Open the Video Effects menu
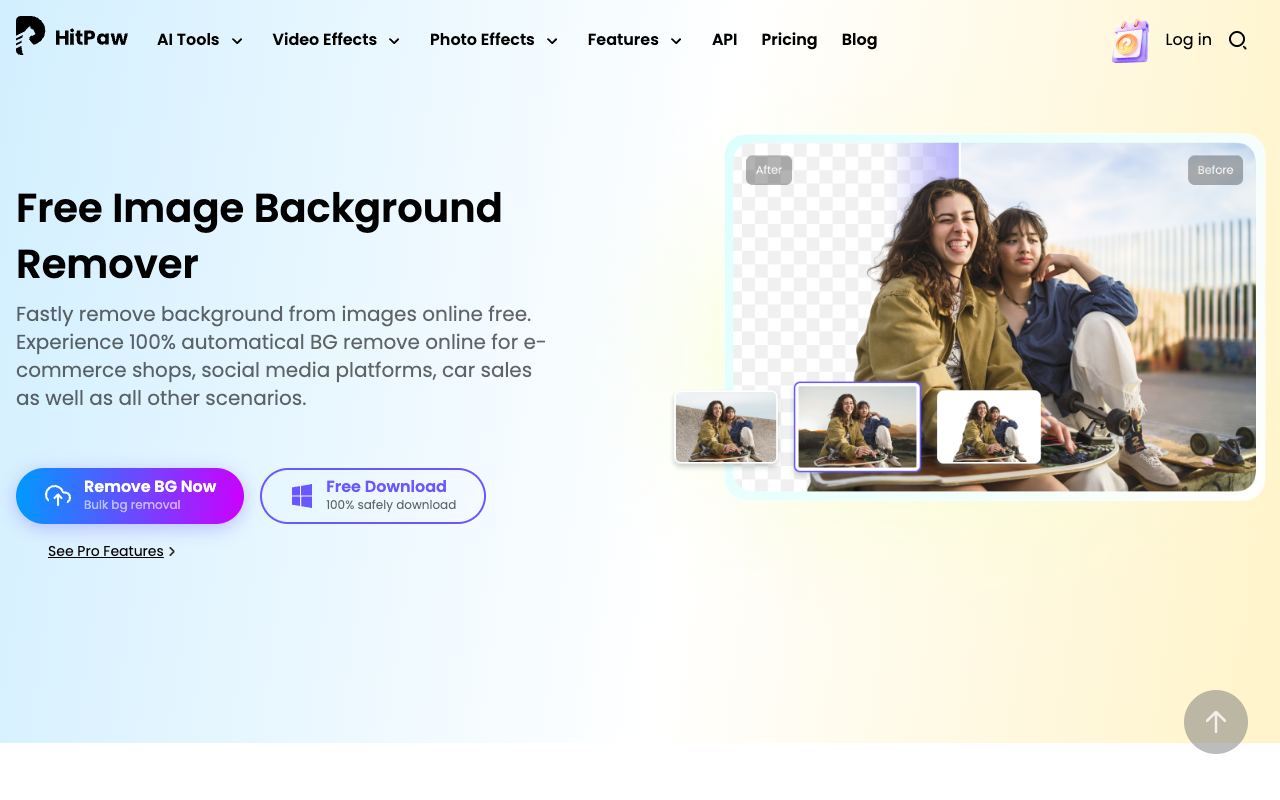The width and height of the screenshot is (1280, 800). pos(325,40)
